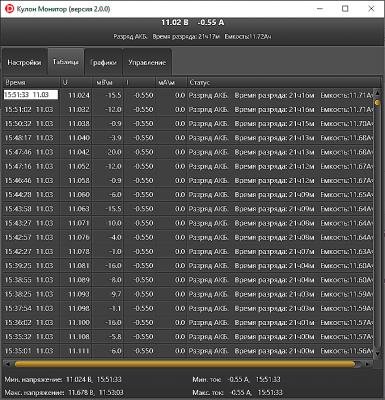Click the horizontal yellow scrollbar thumb

185,364
